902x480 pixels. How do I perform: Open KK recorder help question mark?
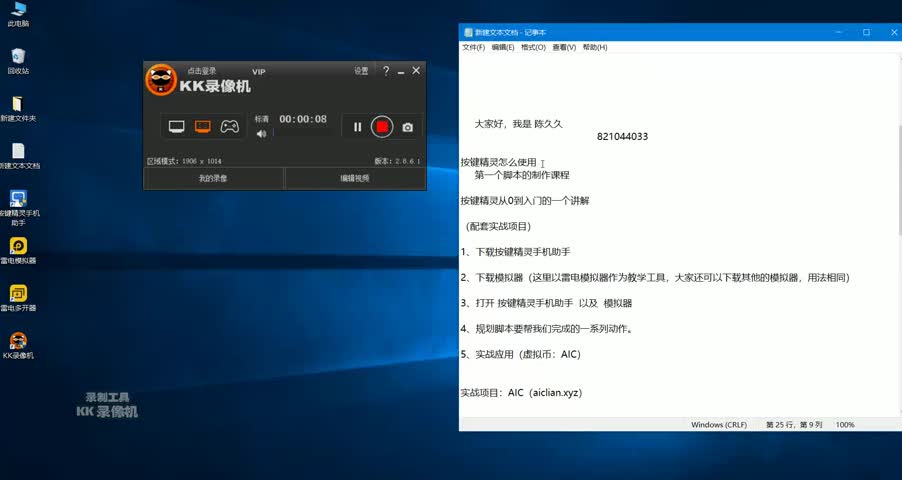386,71
